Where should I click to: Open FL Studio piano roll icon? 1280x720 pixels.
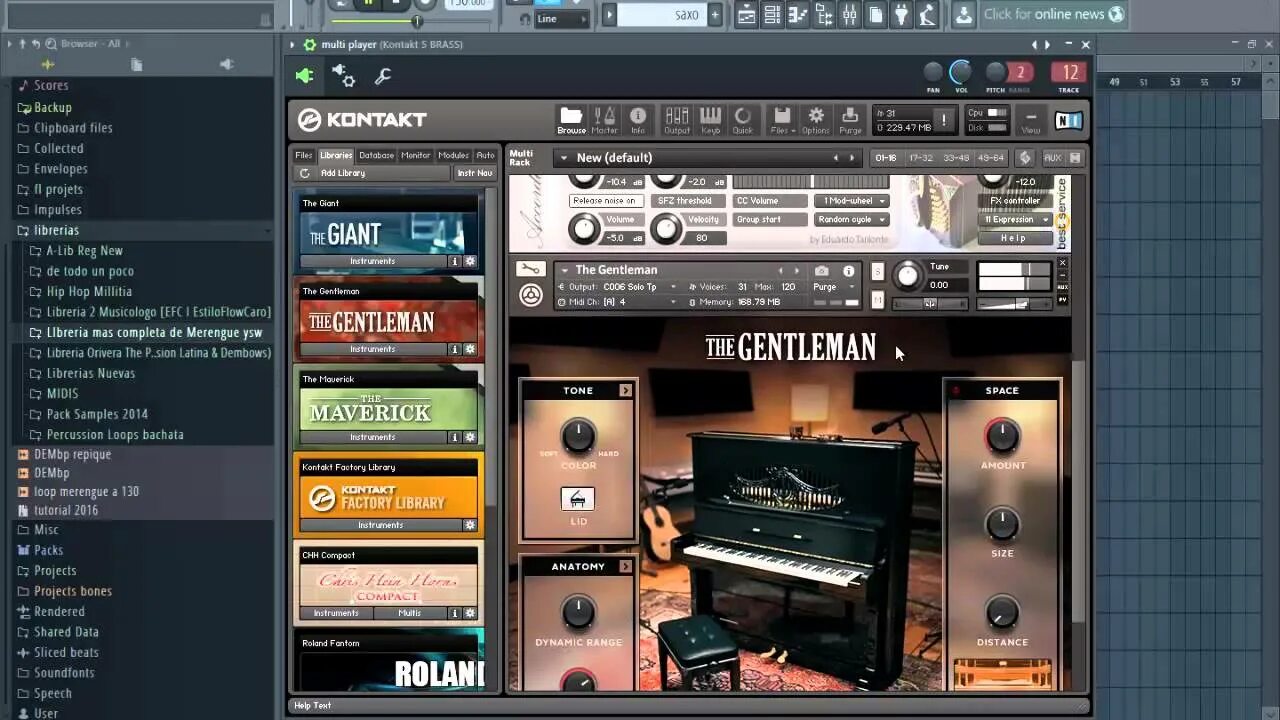(798, 14)
